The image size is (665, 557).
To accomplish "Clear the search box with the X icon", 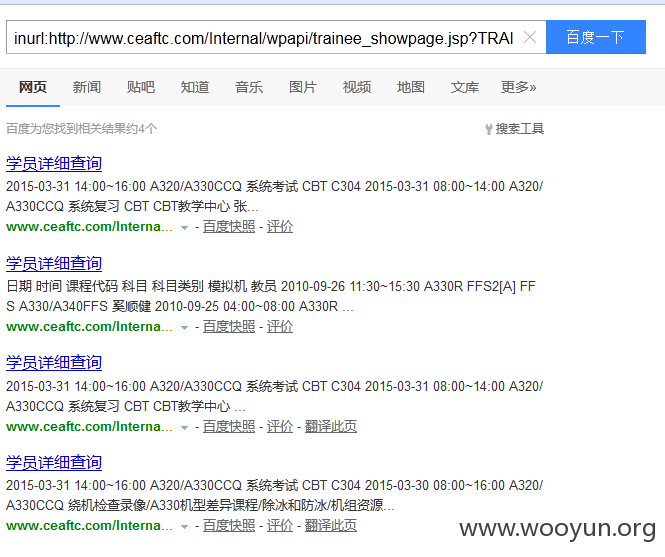I will pyautogui.click(x=530, y=37).
